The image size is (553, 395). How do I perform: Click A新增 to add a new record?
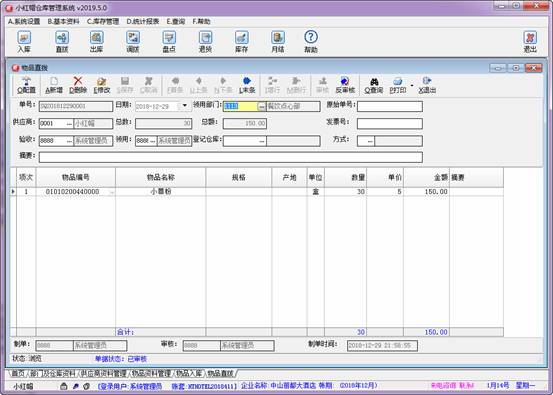[54, 85]
